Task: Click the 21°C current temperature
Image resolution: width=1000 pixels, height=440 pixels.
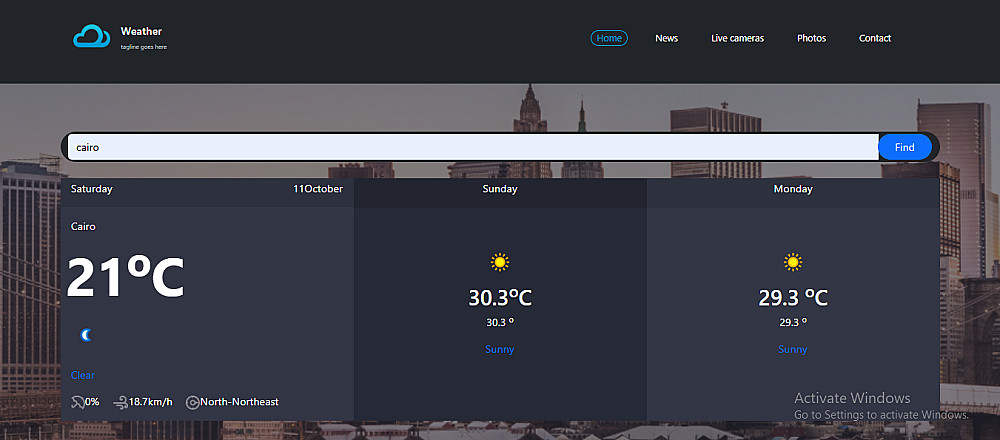Action: tap(126, 278)
